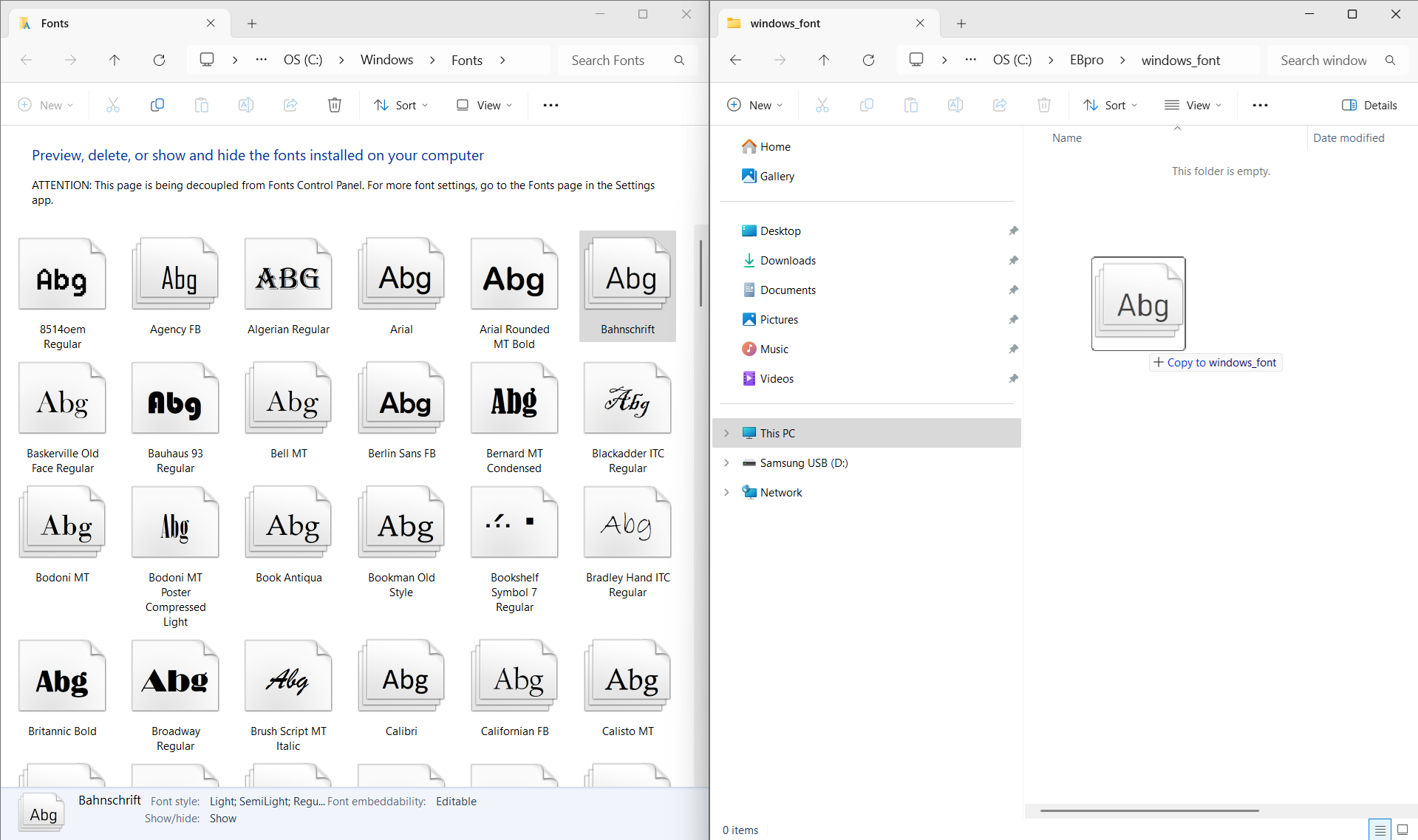Open View dropdown in Fonts window
The width and height of the screenshot is (1418, 840).
(484, 105)
